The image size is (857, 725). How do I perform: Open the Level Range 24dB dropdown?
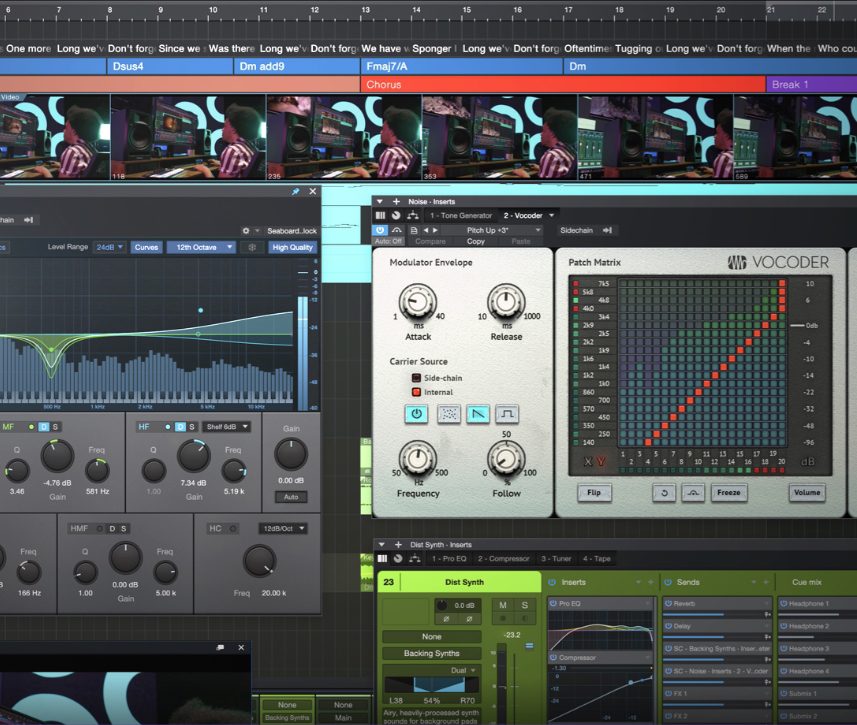[x=109, y=247]
